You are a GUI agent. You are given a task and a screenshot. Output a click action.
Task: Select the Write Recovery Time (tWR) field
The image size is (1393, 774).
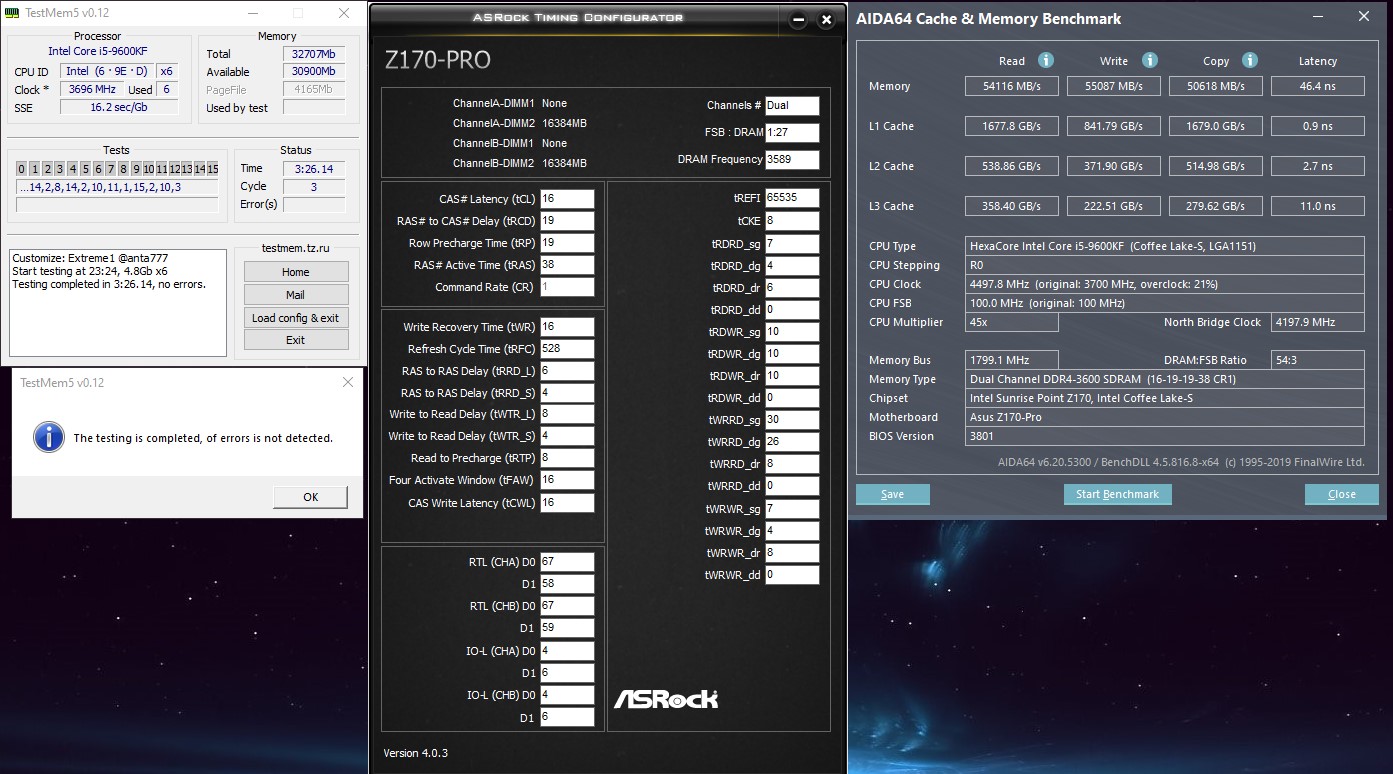[x=567, y=327]
